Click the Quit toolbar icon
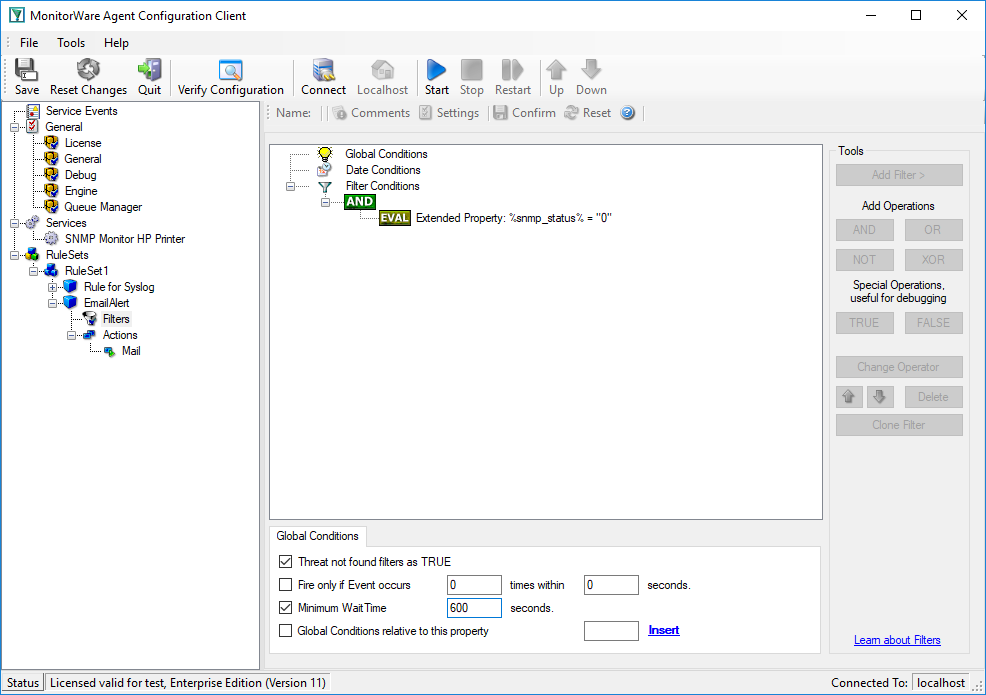986x695 pixels. click(x=150, y=70)
